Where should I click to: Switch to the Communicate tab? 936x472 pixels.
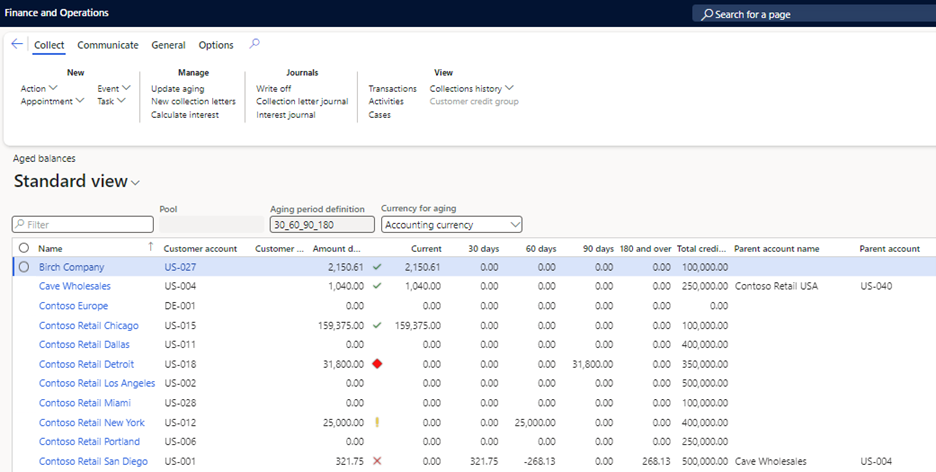click(108, 45)
